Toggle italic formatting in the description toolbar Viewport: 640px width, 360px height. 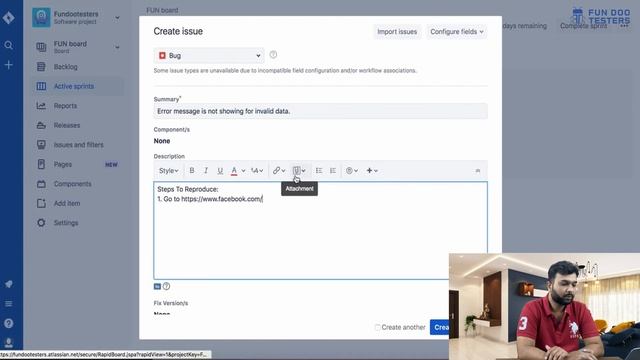pyautogui.click(x=206, y=171)
